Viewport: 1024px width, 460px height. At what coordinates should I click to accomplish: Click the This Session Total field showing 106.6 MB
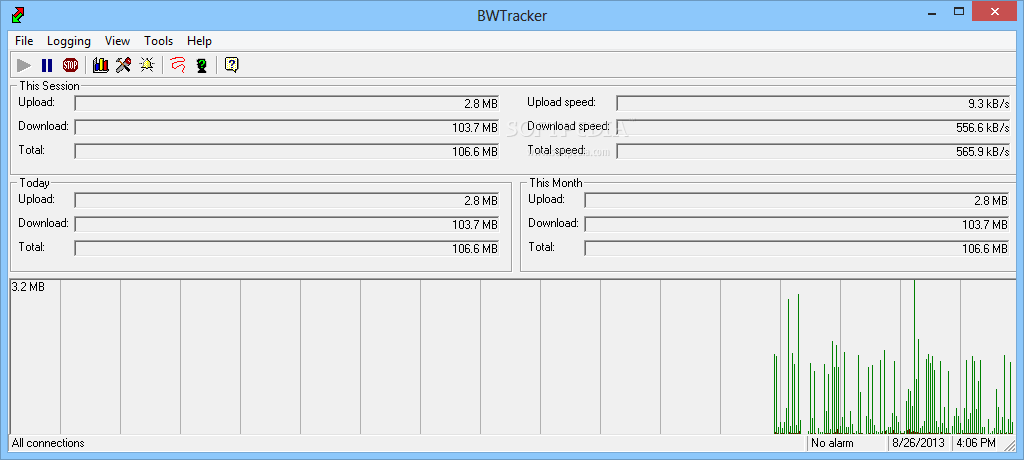click(x=287, y=152)
